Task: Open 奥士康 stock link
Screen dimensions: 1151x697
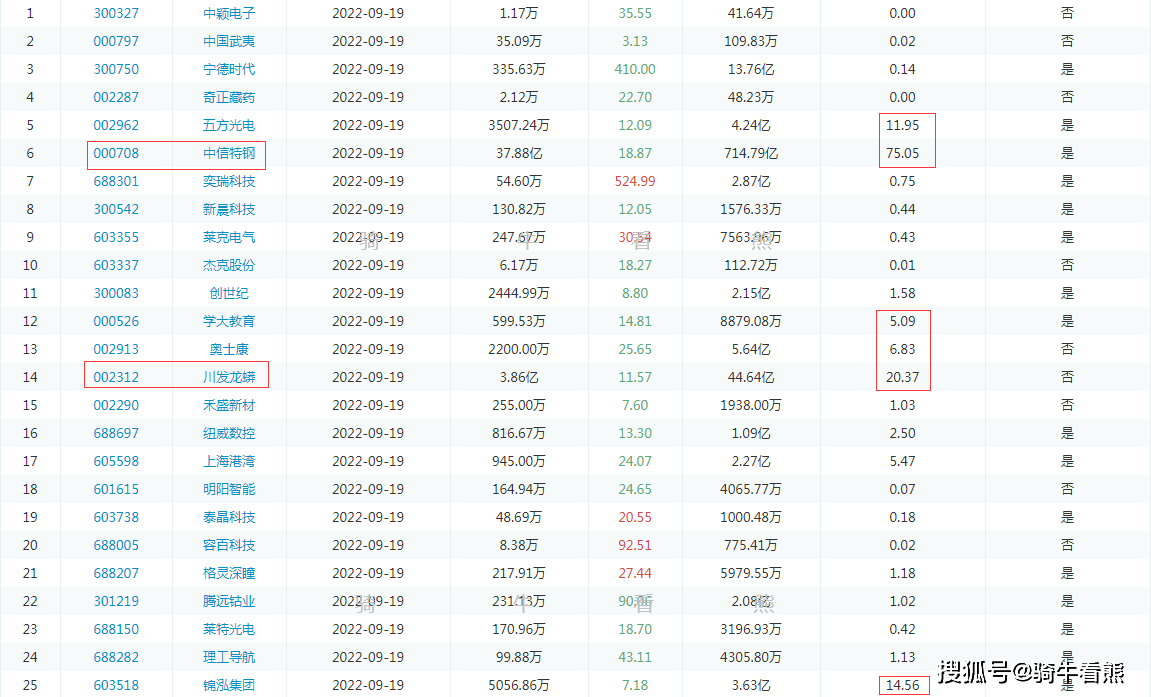Action: 229,349
